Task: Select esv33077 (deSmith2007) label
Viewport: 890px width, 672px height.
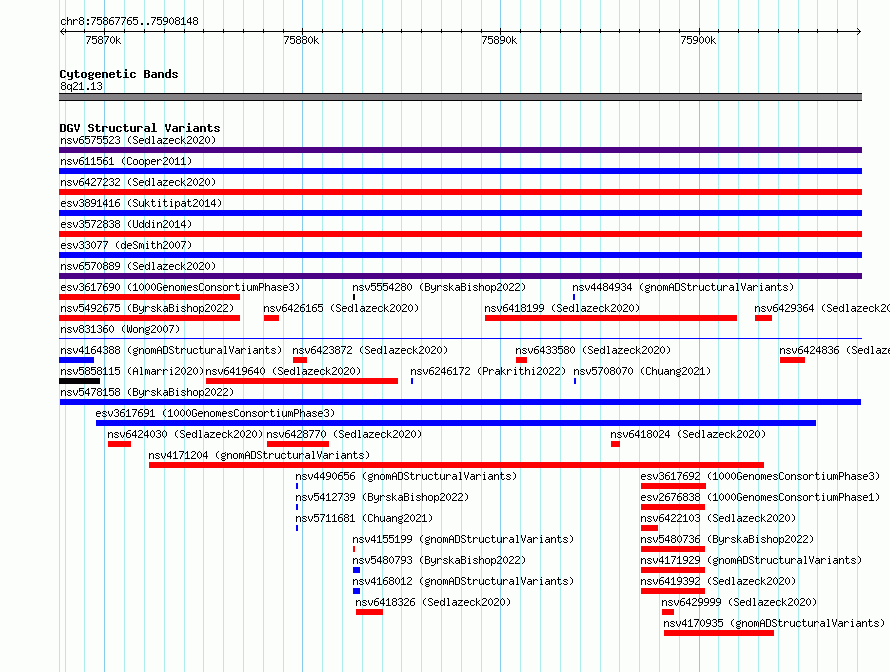Action: [126, 245]
